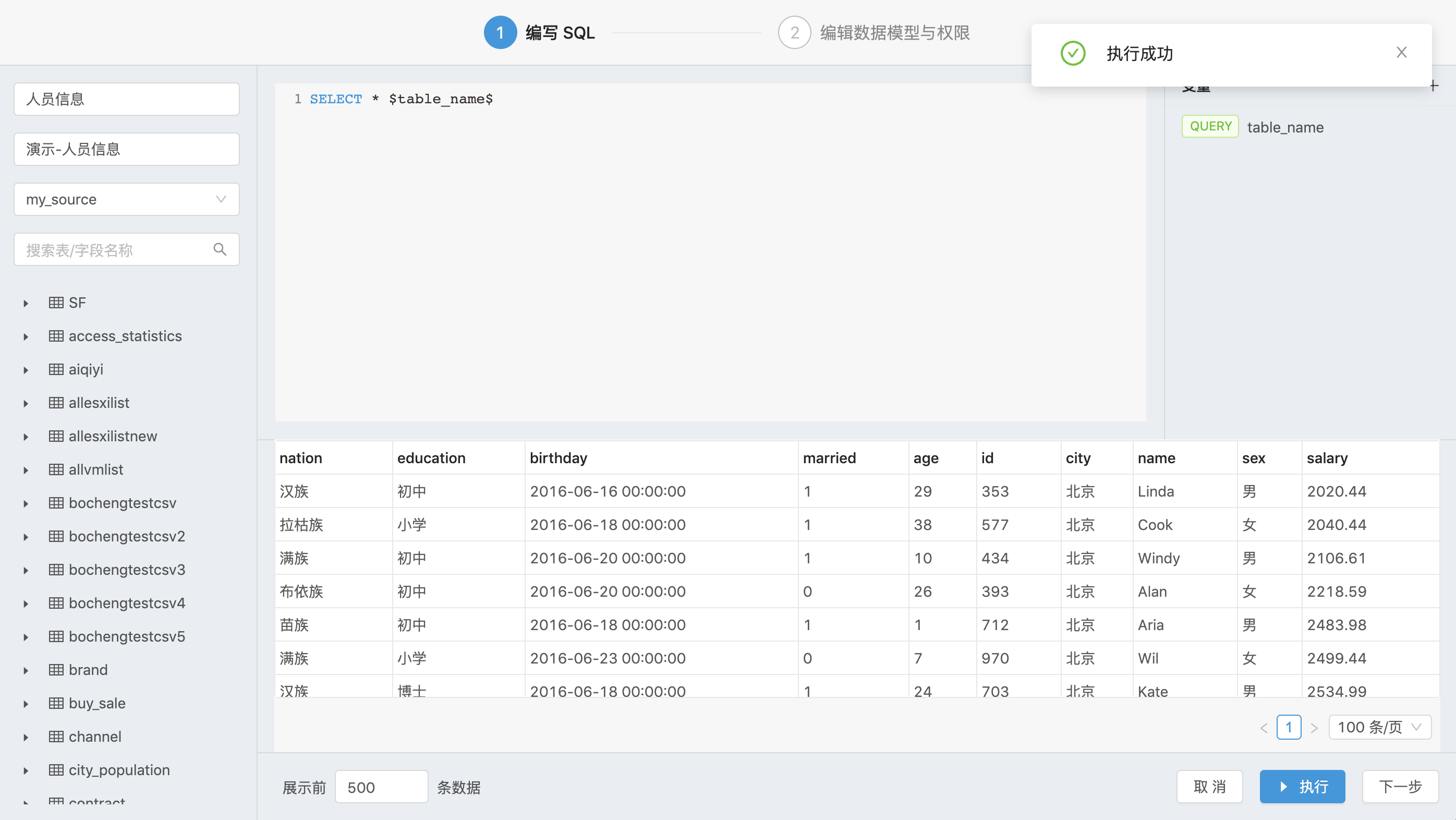Click the green success checkmark icon

[x=1072, y=54]
